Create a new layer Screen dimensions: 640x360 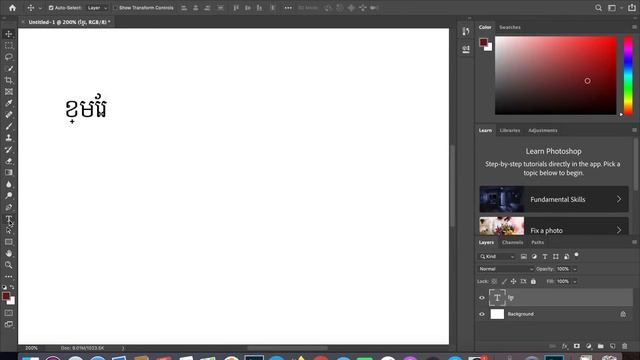[612, 346]
